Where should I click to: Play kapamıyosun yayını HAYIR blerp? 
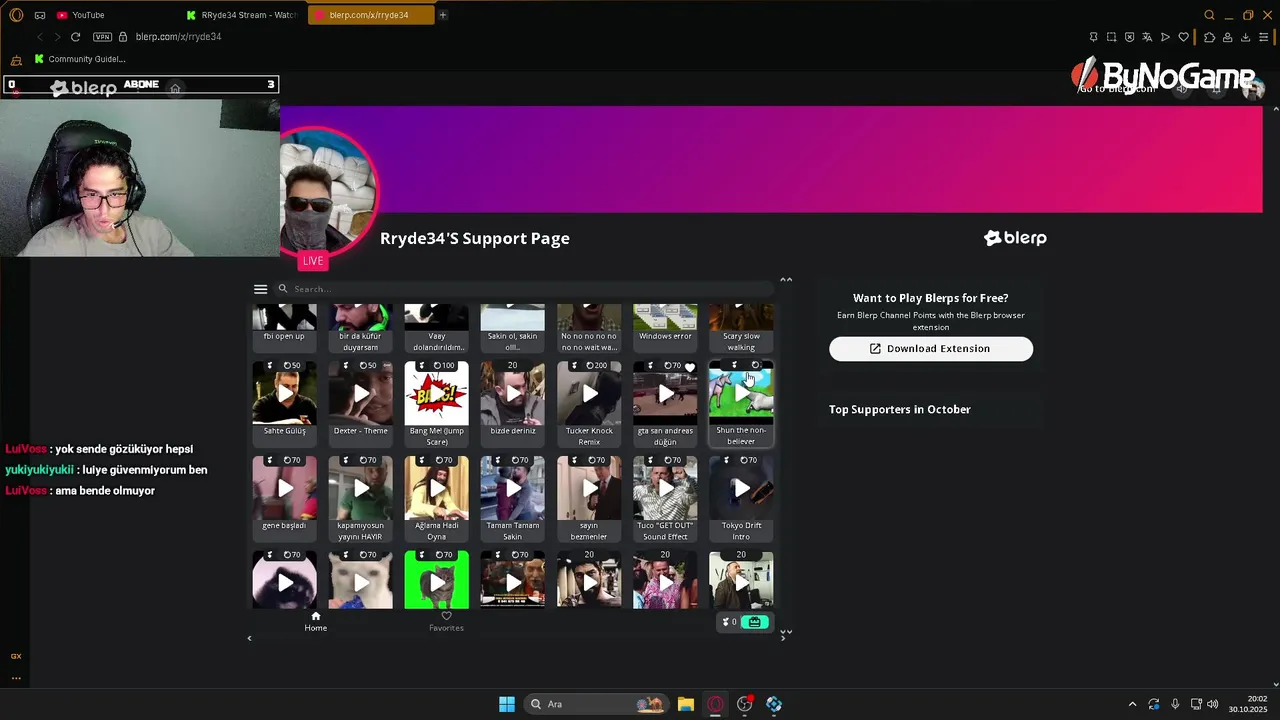[361, 488]
